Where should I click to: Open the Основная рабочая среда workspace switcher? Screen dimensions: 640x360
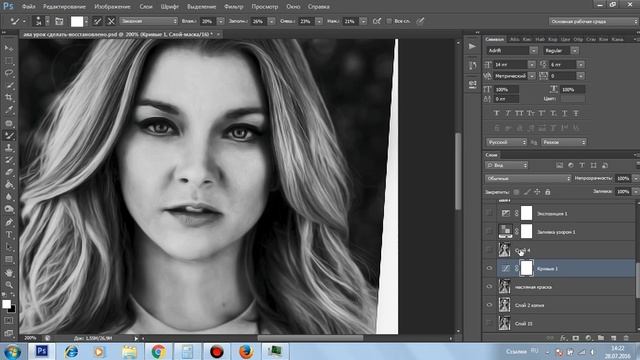pyautogui.click(x=593, y=21)
